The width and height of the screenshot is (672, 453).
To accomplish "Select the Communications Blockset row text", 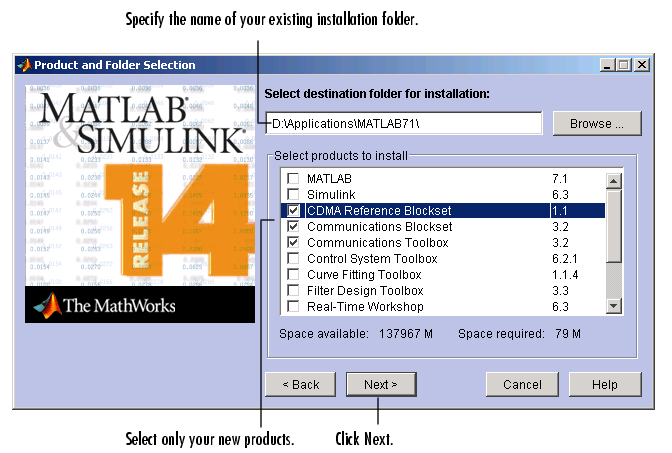I will [x=379, y=226].
